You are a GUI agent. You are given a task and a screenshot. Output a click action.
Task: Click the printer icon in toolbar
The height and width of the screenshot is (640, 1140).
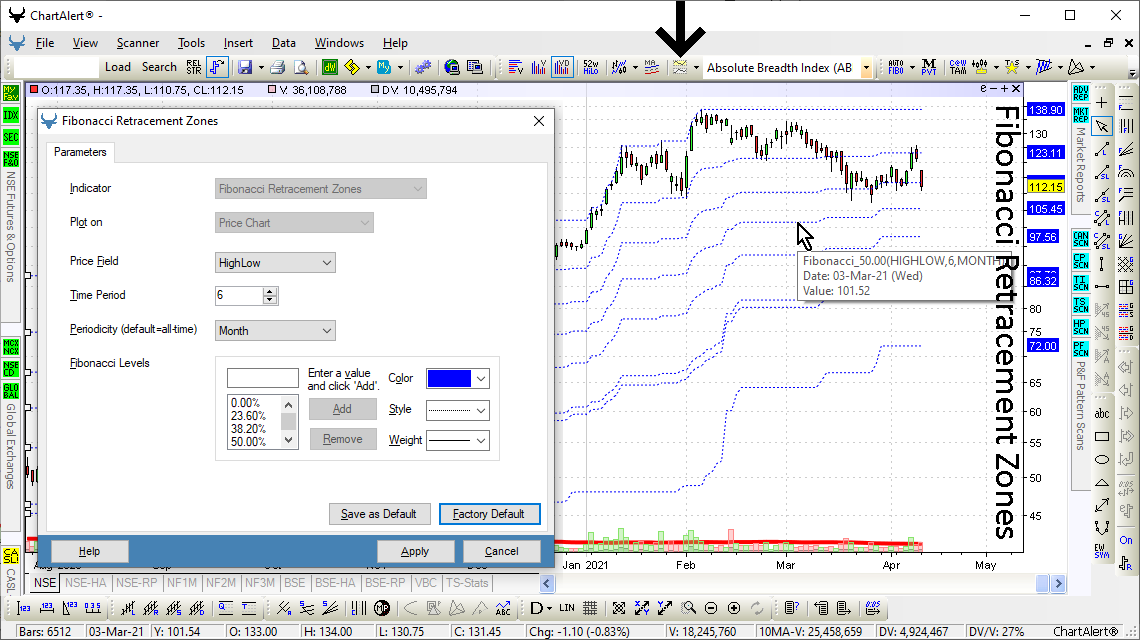pyautogui.click(x=278, y=68)
